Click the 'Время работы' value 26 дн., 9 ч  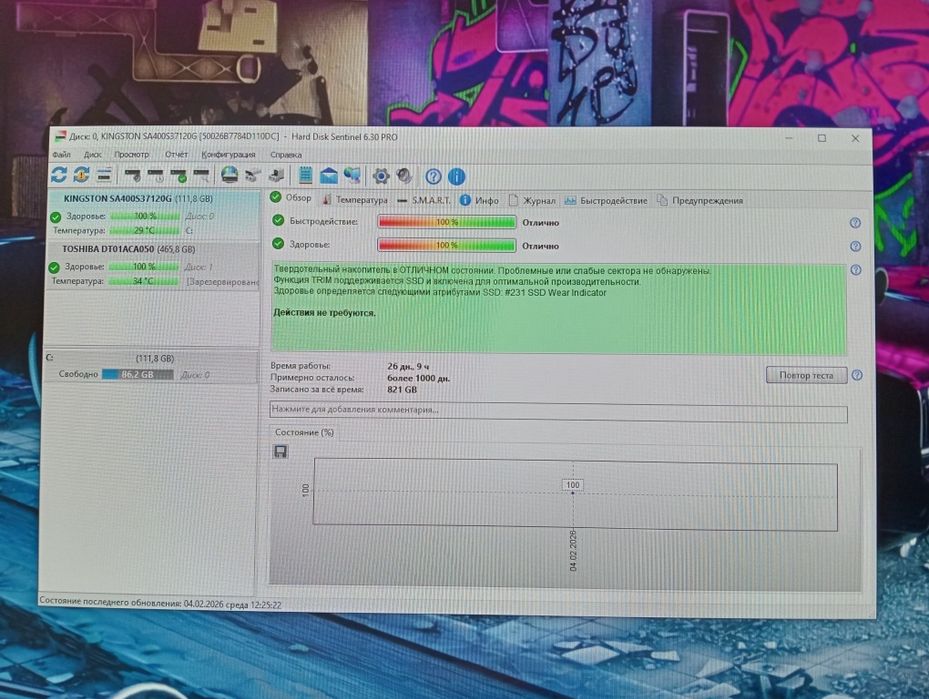[408, 367]
